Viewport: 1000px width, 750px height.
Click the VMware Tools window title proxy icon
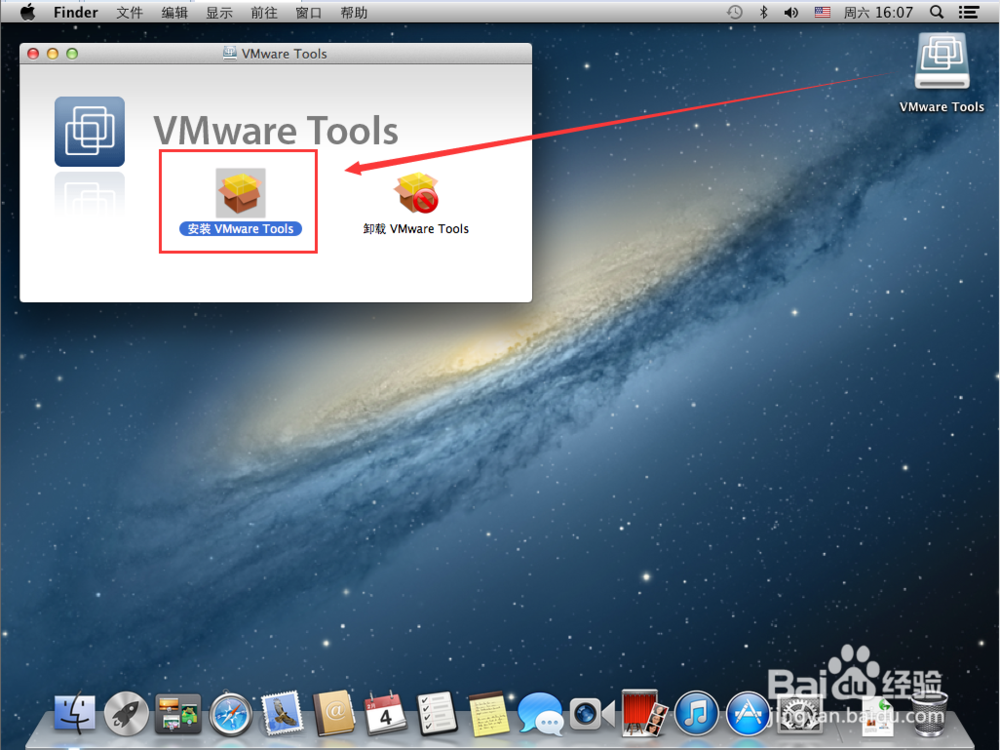(230, 53)
